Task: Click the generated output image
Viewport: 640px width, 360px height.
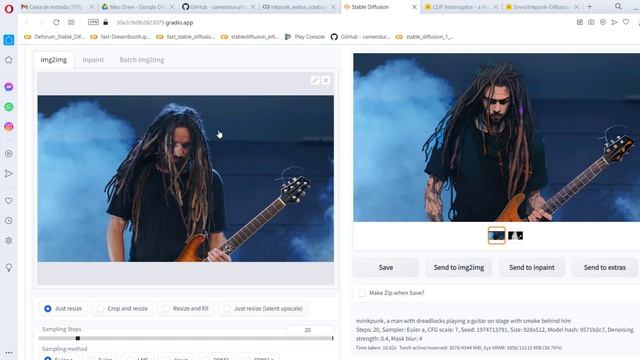Action: pyautogui.click(x=497, y=138)
